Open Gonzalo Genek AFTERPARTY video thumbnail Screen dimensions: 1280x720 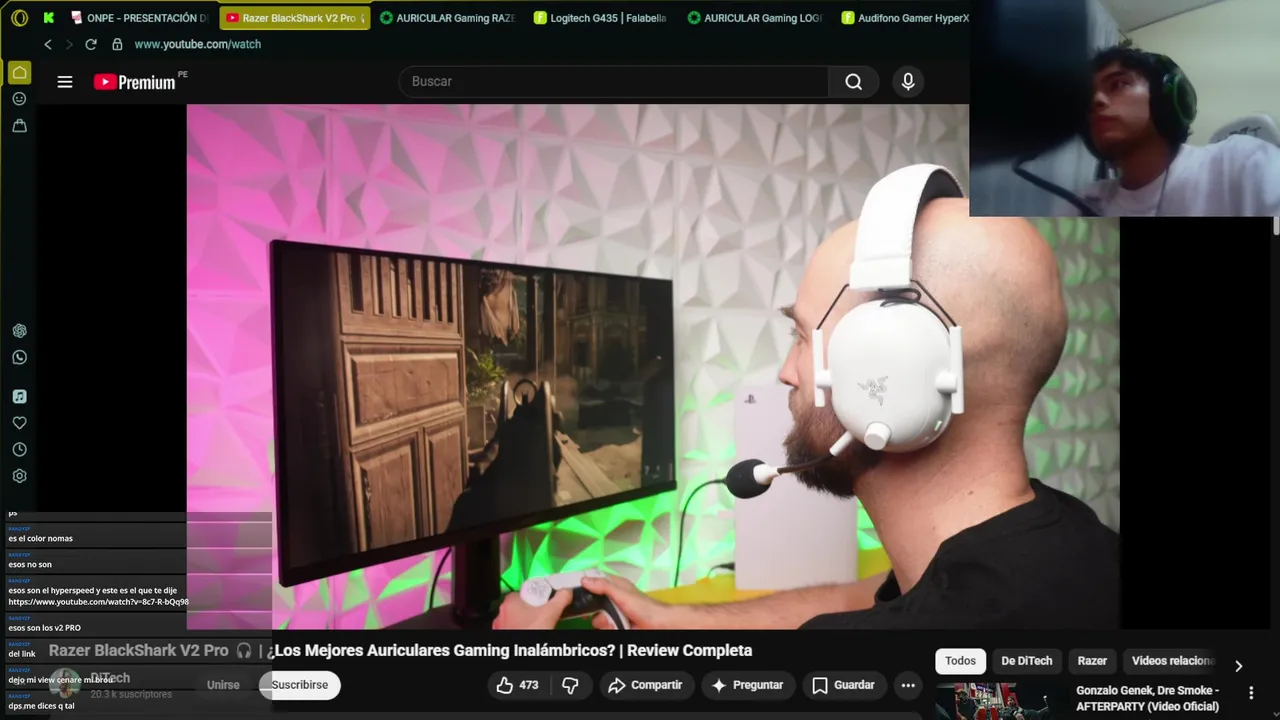(x=992, y=701)
